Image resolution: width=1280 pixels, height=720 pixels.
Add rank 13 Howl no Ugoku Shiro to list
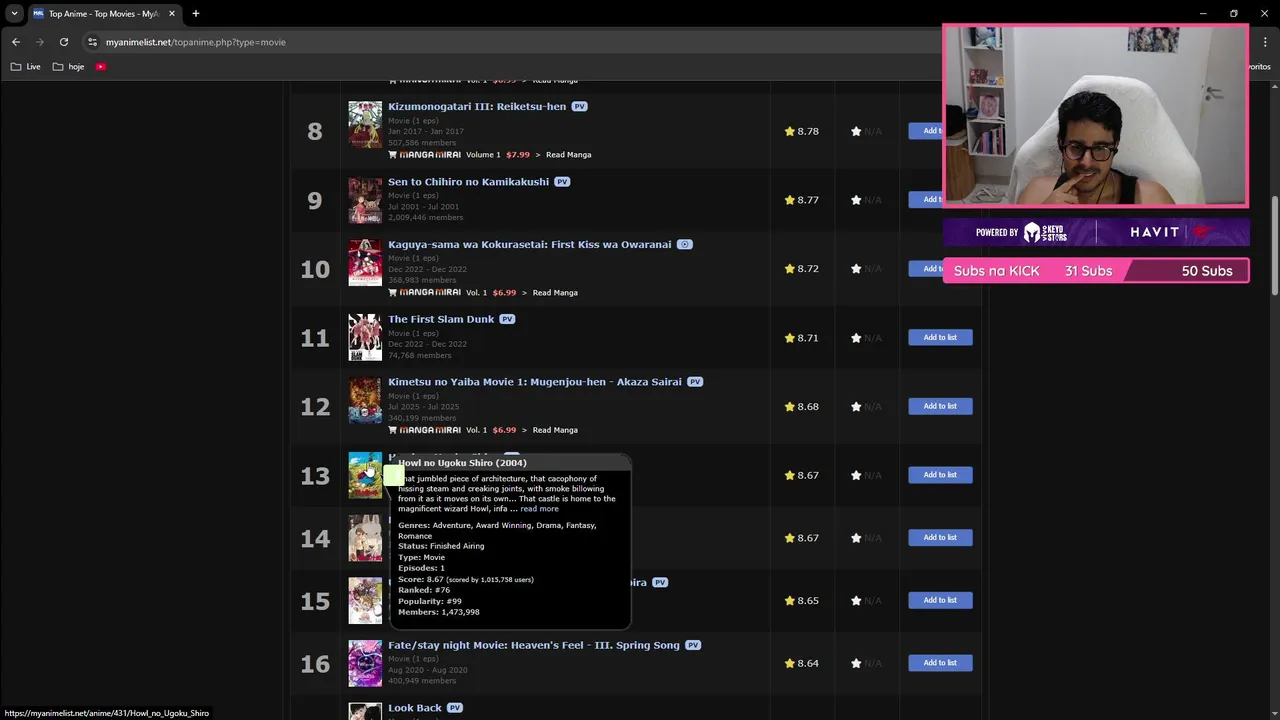[940, 475]
